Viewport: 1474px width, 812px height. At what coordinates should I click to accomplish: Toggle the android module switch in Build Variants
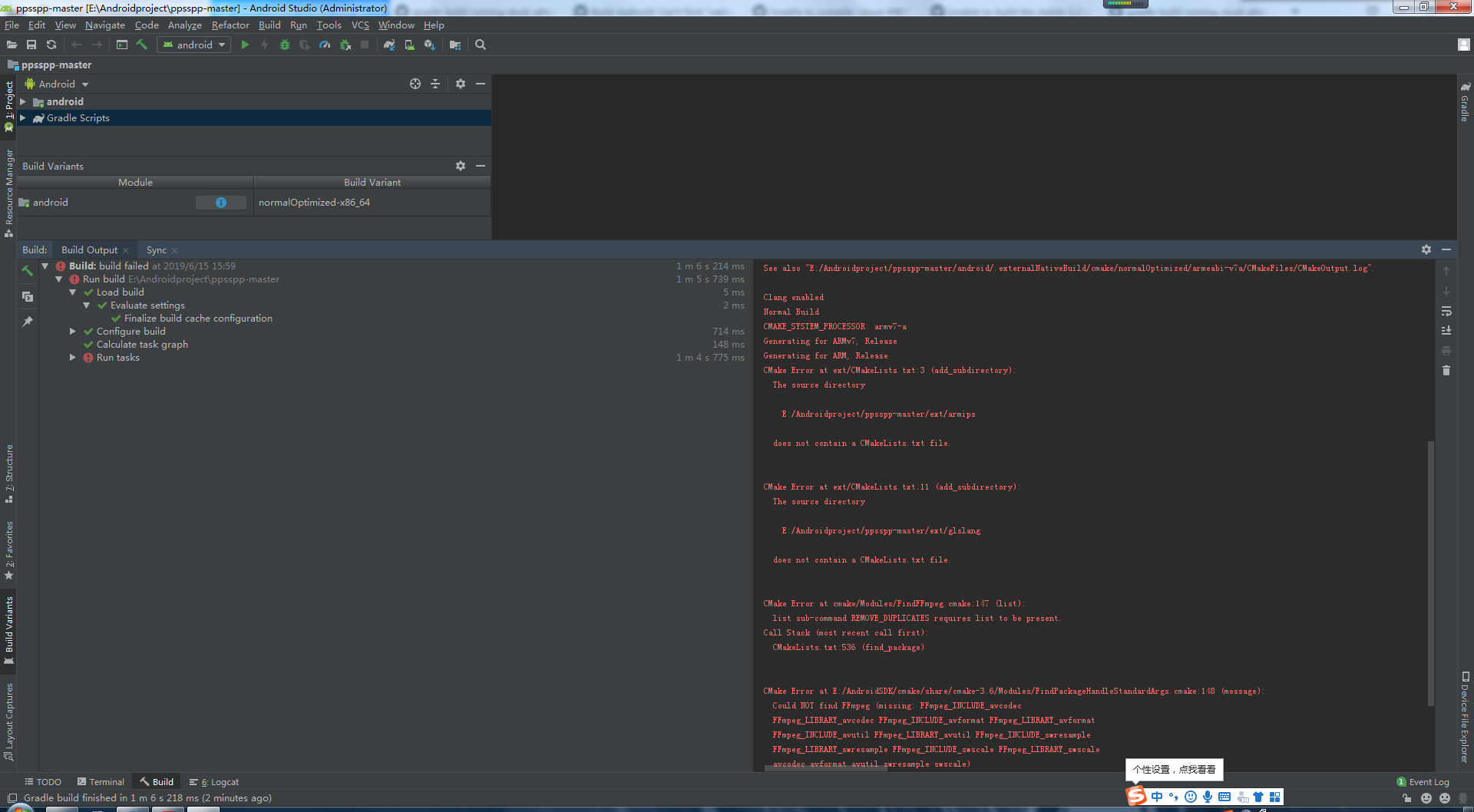click(x=221, y=202)
